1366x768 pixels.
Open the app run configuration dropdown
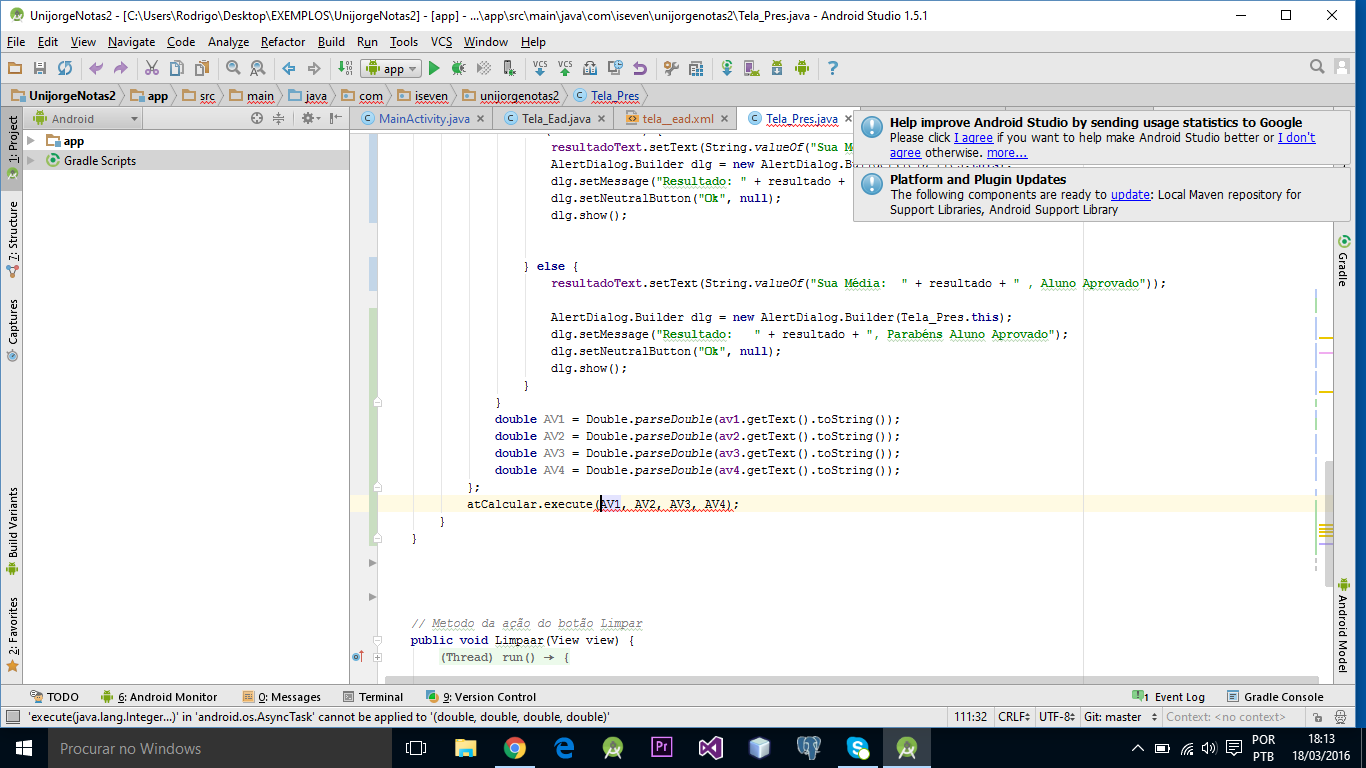pos(392,69)
